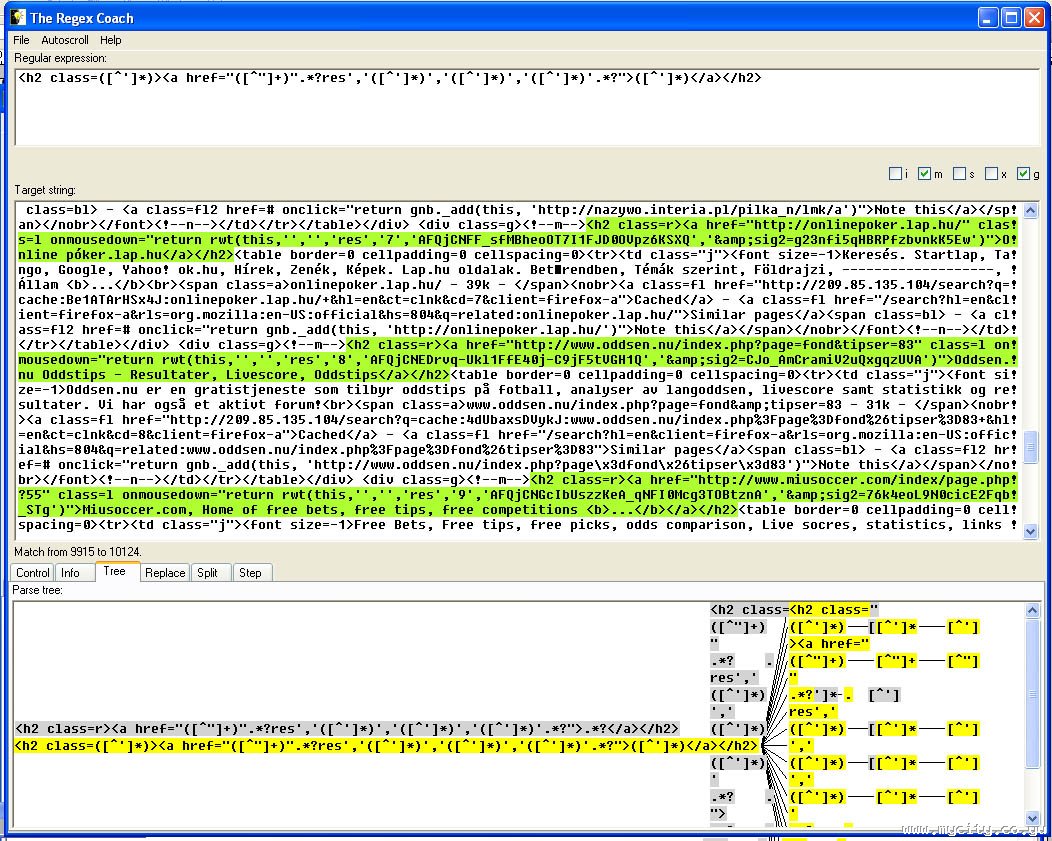Select the Step tab
The width and height of the screenshot is (1052, 841).
250,573
